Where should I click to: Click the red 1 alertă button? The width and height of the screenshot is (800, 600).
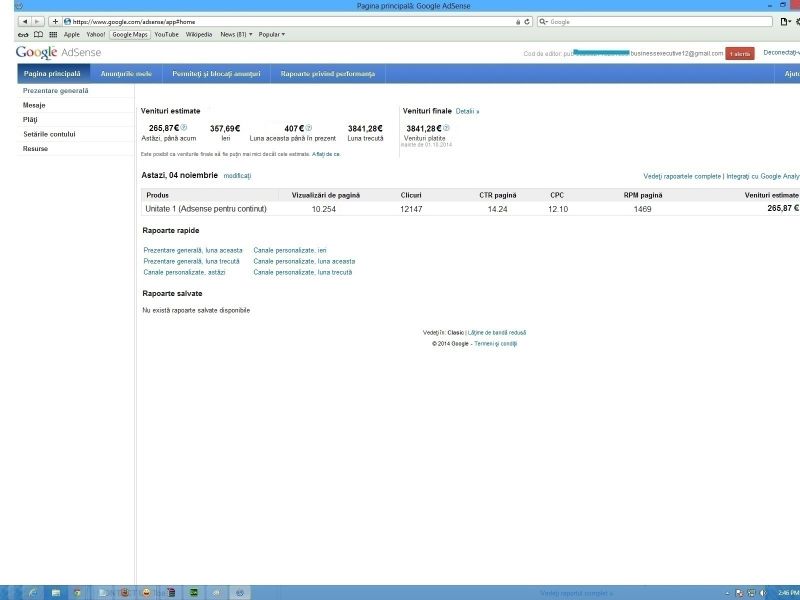pyautogui.click(x=740, y=53)
